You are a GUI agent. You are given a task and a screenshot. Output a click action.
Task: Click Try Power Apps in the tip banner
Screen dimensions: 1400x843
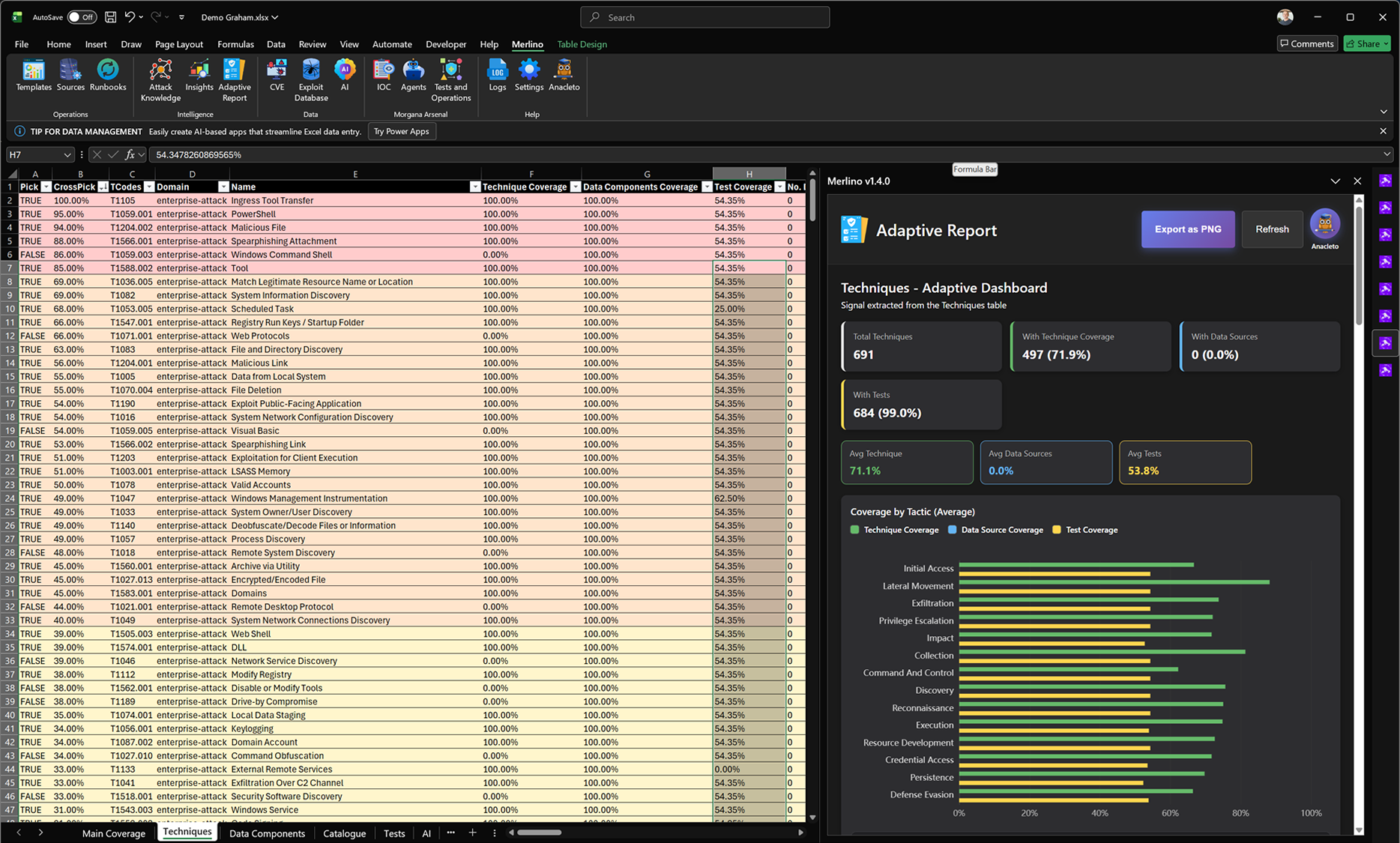tap(402, 131)
